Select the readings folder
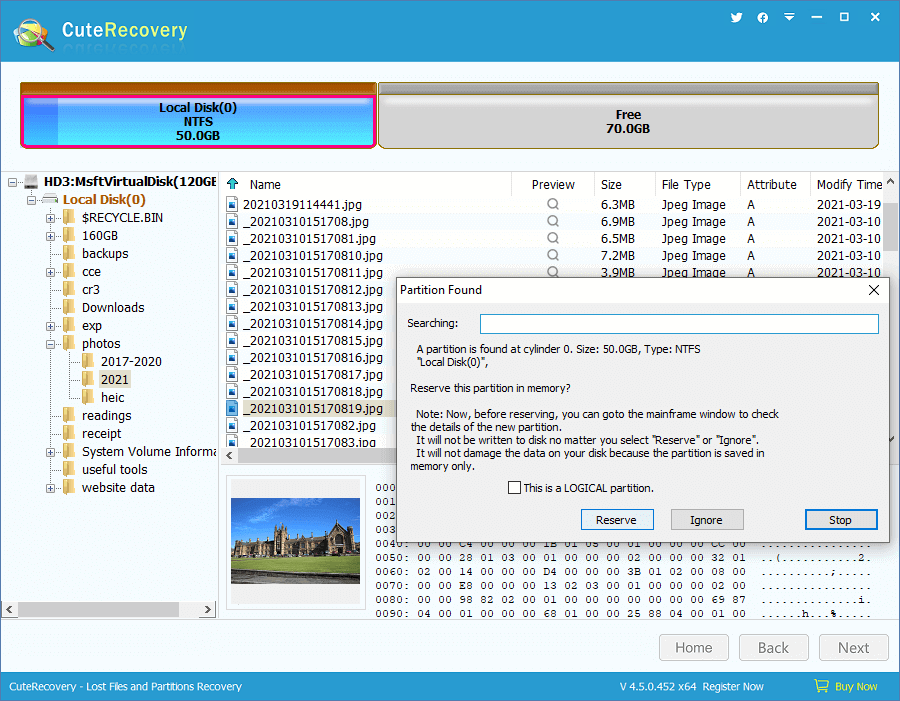The height and width of the screenshot is (701, 900). click(106, 415)
